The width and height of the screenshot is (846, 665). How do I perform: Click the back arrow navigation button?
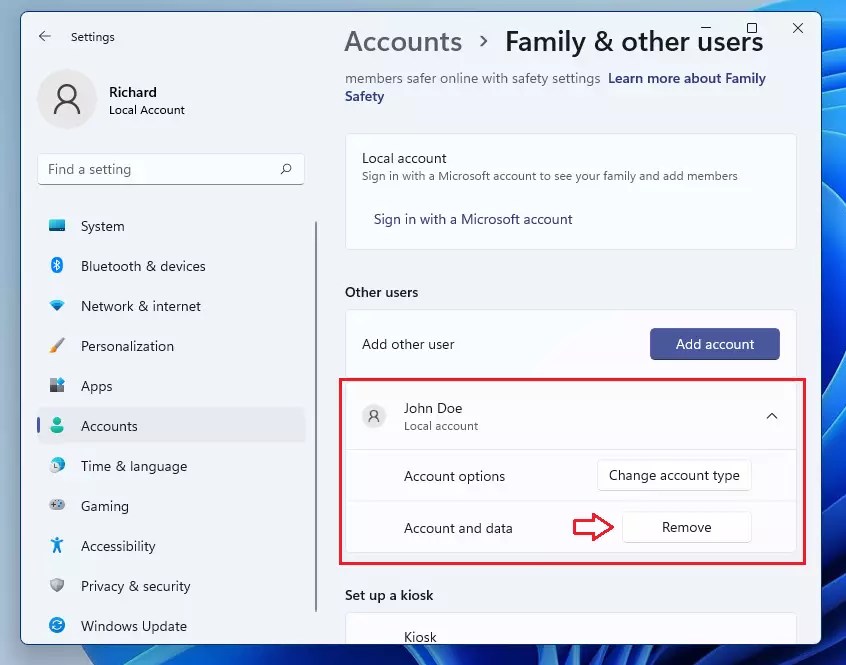44,36
